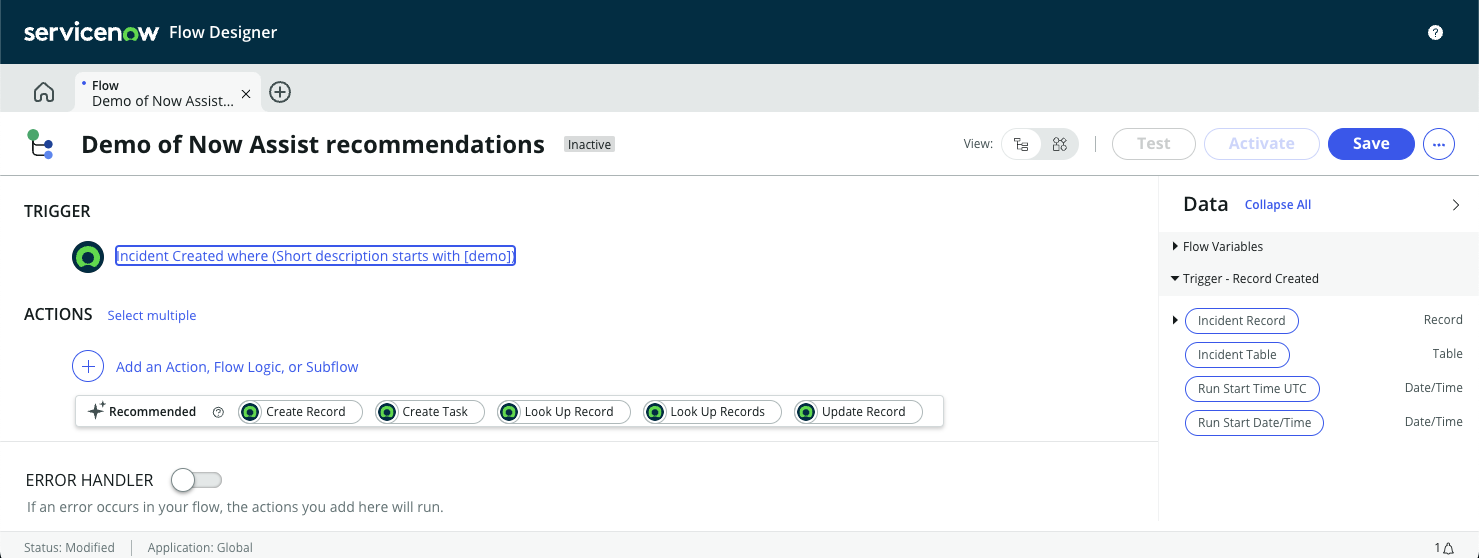Go to the Flow Designer home icon
1479x558 pixels.
click(x=44, y=92)
